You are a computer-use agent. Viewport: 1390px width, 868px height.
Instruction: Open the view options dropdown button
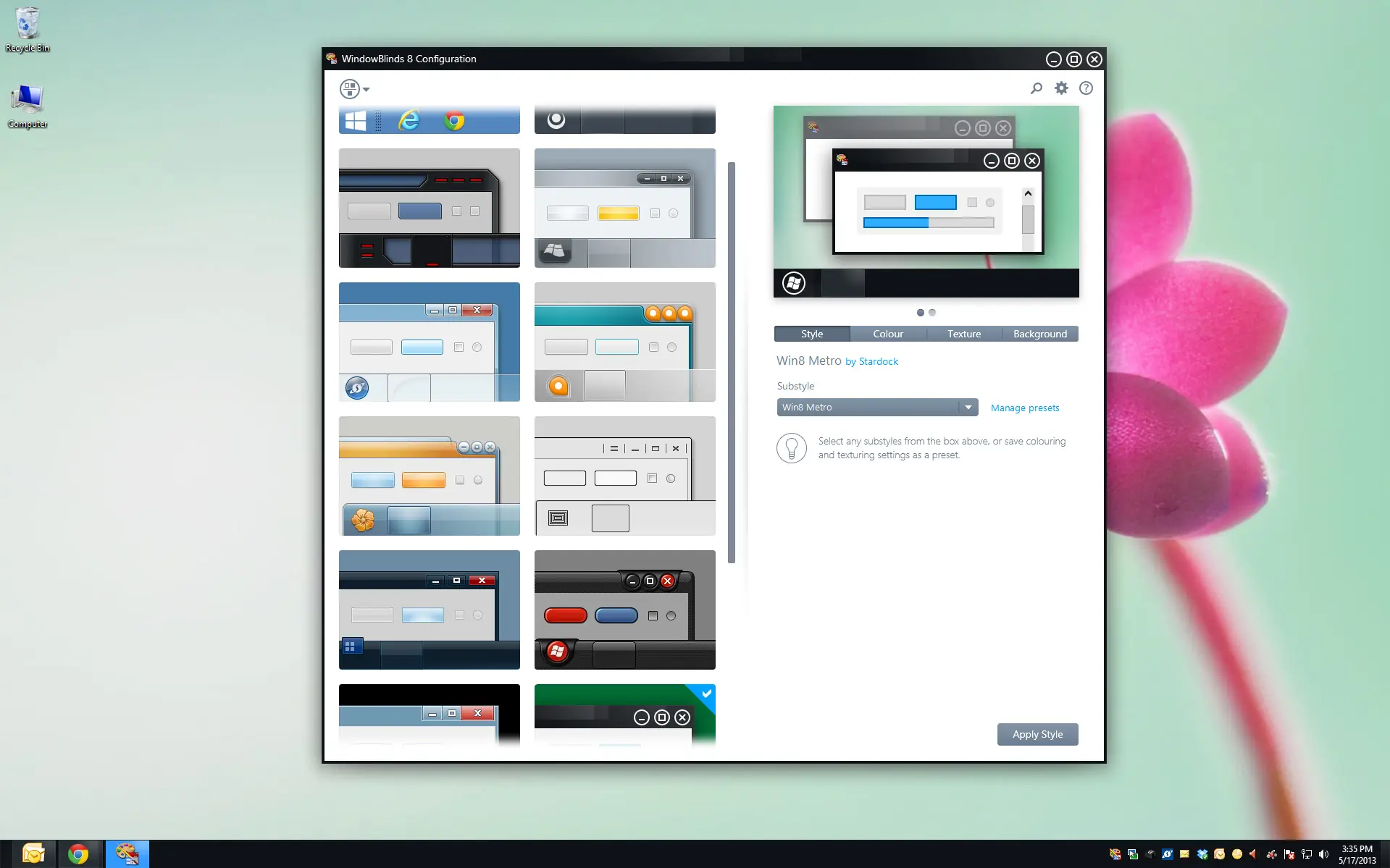point(354,89)
